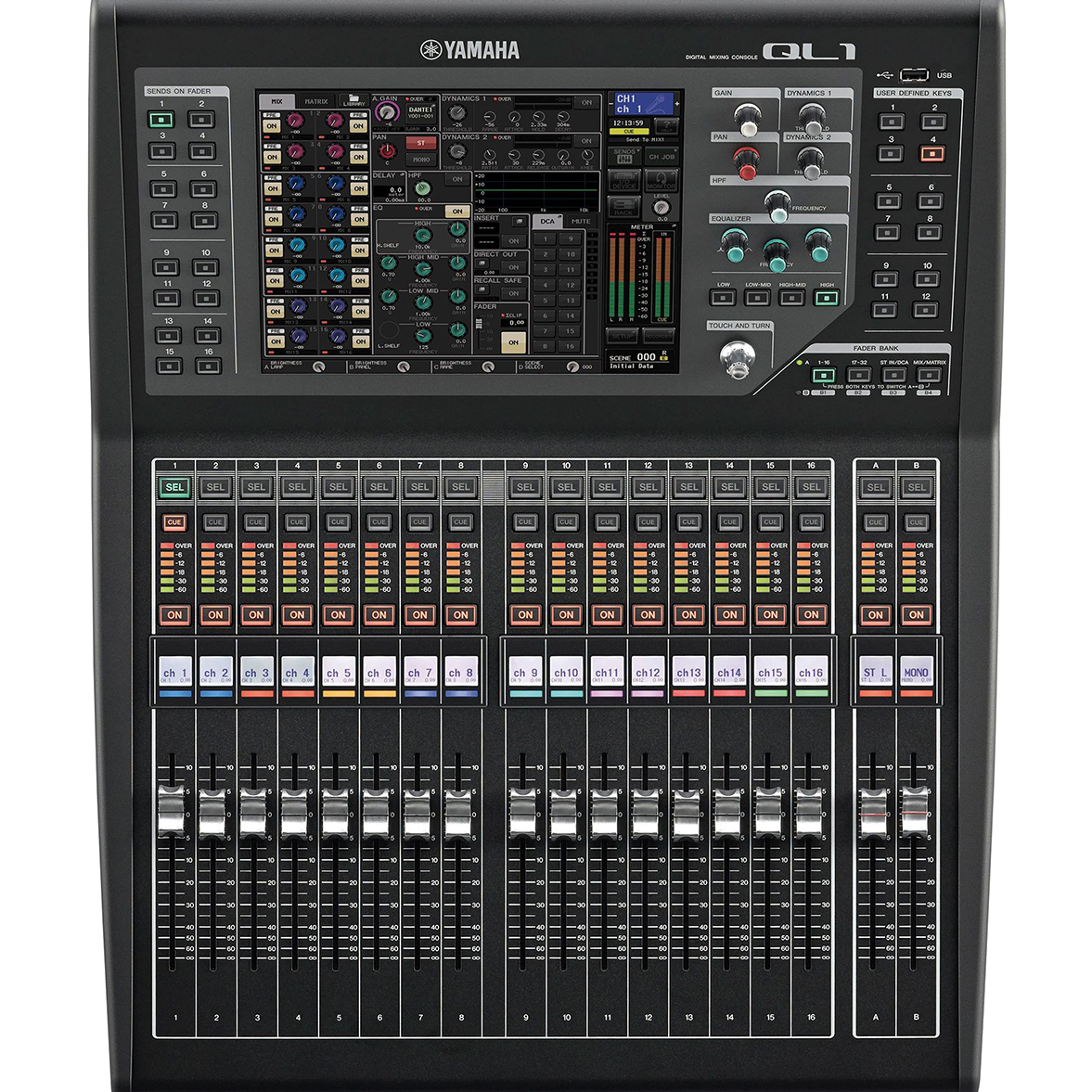Toggle User Defined Key 4

click(931, 153)
